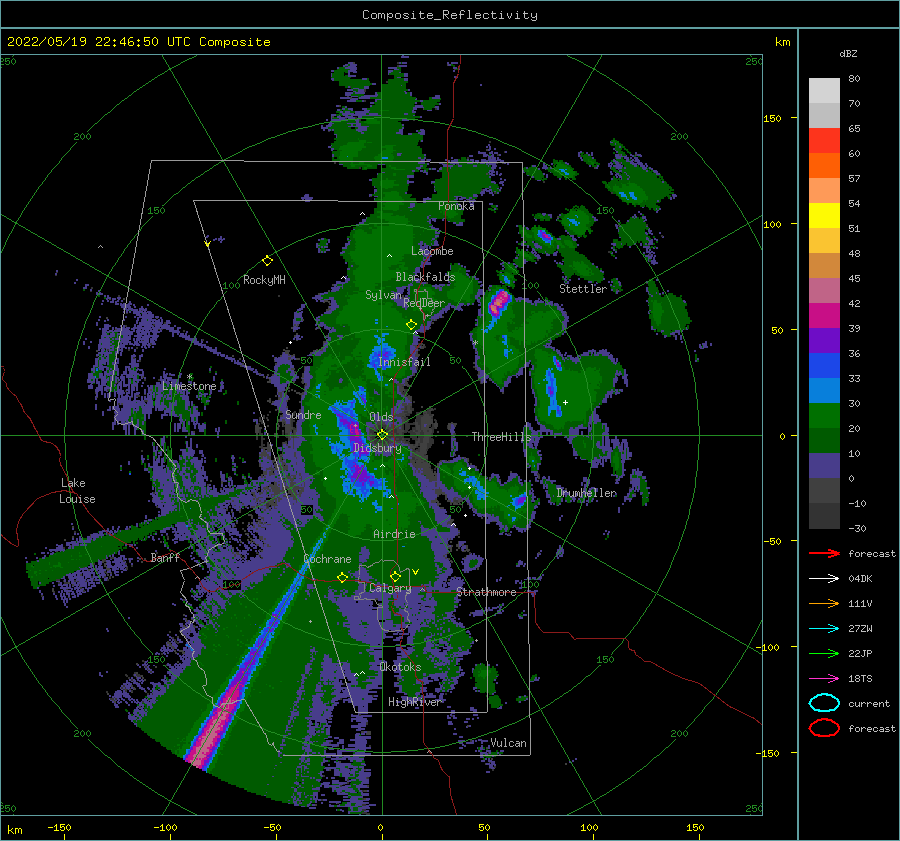This screenshot has height=841, width=900.
Task: Click the RockyMH label on the map
Action: (264, 280)
